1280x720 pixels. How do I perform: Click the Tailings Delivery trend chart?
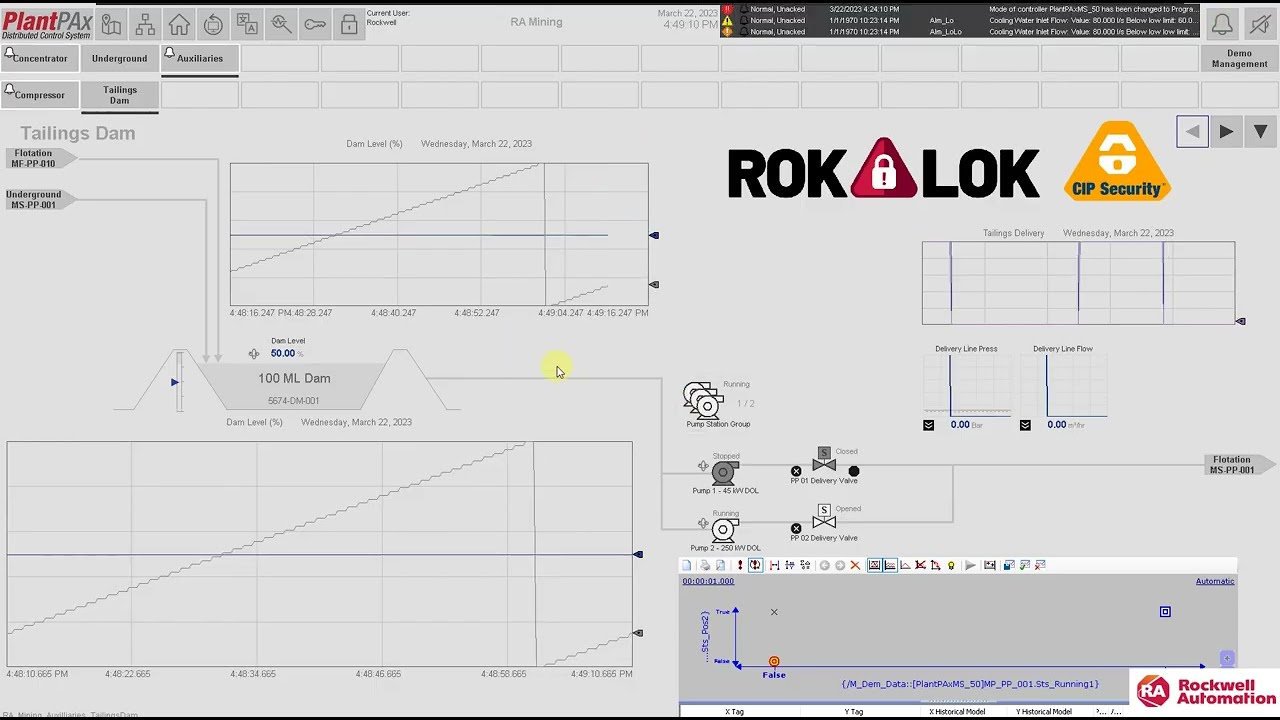click(1078, 283)
